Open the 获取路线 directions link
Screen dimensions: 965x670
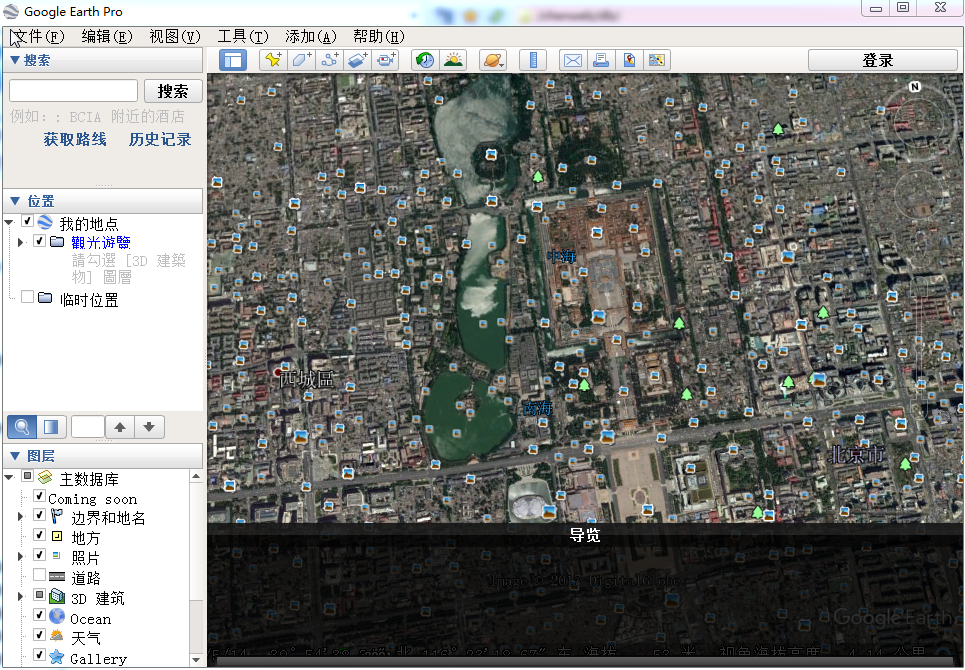[74, 140]
